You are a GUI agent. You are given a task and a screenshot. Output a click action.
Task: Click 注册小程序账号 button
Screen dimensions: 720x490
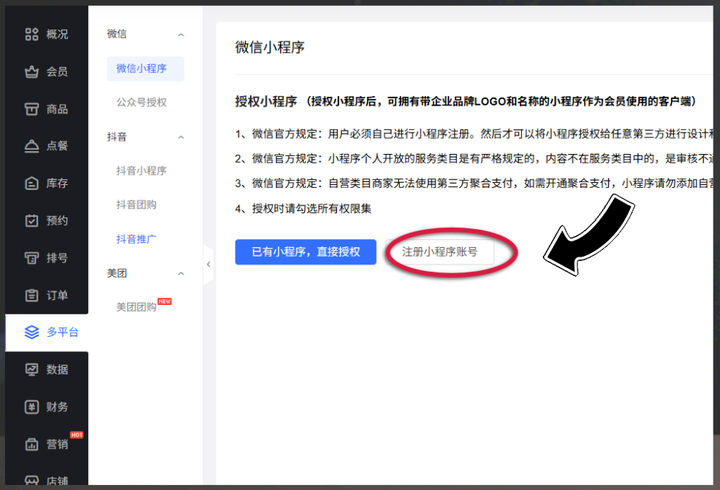coord(440,252)
